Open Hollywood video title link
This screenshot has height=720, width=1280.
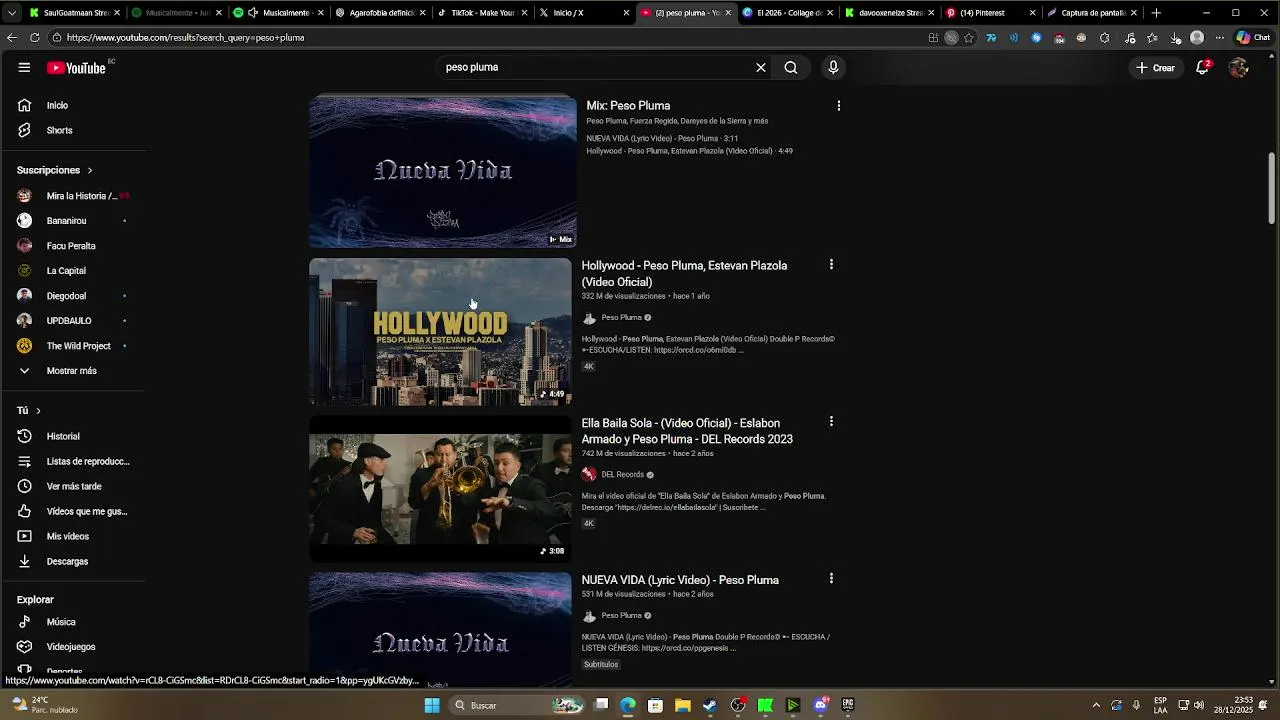point(684,274)
